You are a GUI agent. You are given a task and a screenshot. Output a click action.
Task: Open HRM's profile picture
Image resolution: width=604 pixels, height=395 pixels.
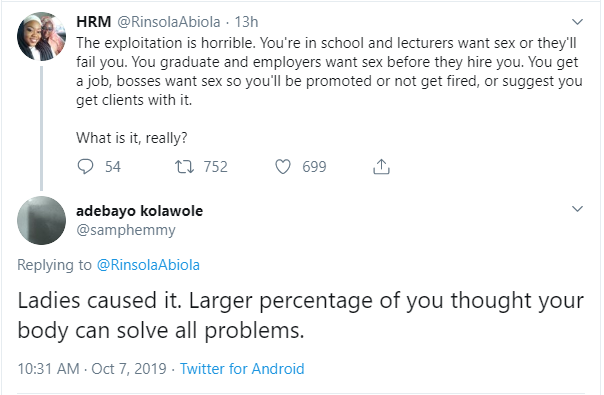click(41, 37)
